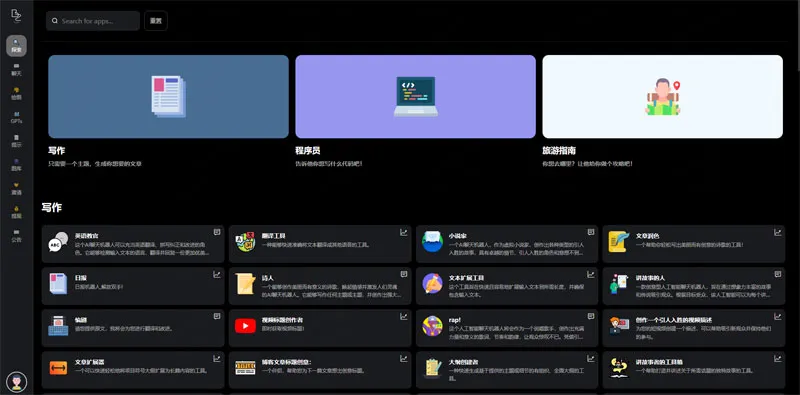Open the 讲故事的人 app icon

point(619,284)
